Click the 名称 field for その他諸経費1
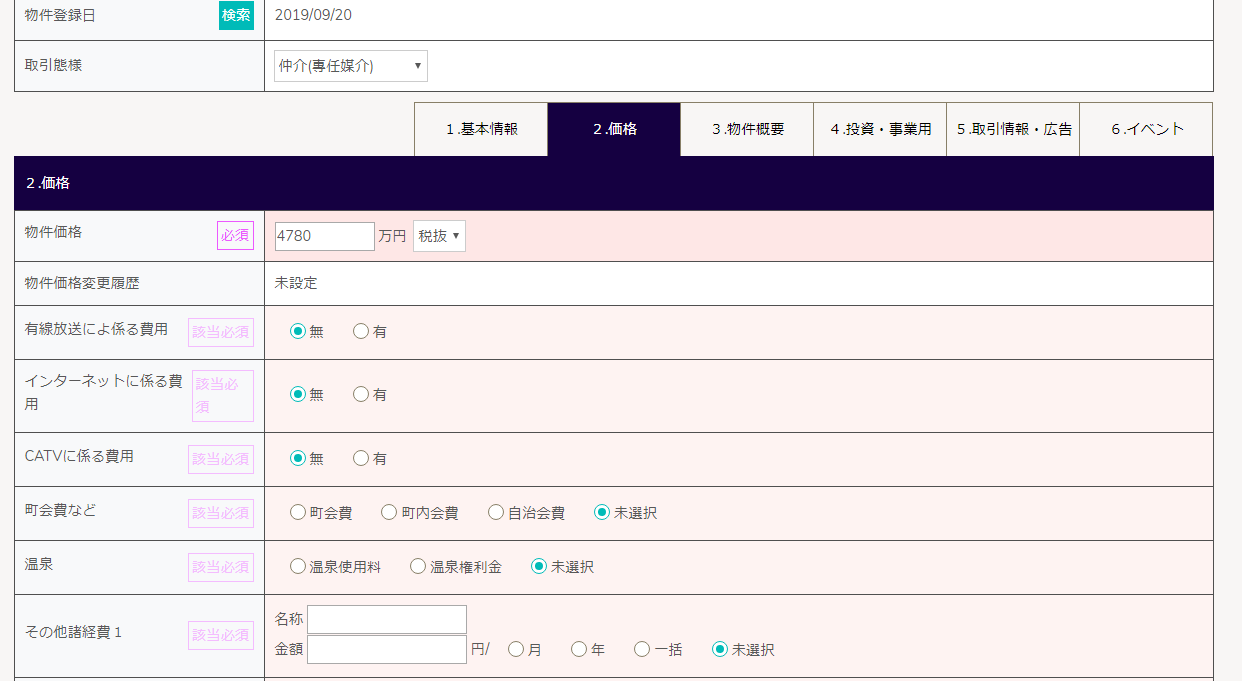This screenshot has width=1242, height=681. [x=386, y=619]
